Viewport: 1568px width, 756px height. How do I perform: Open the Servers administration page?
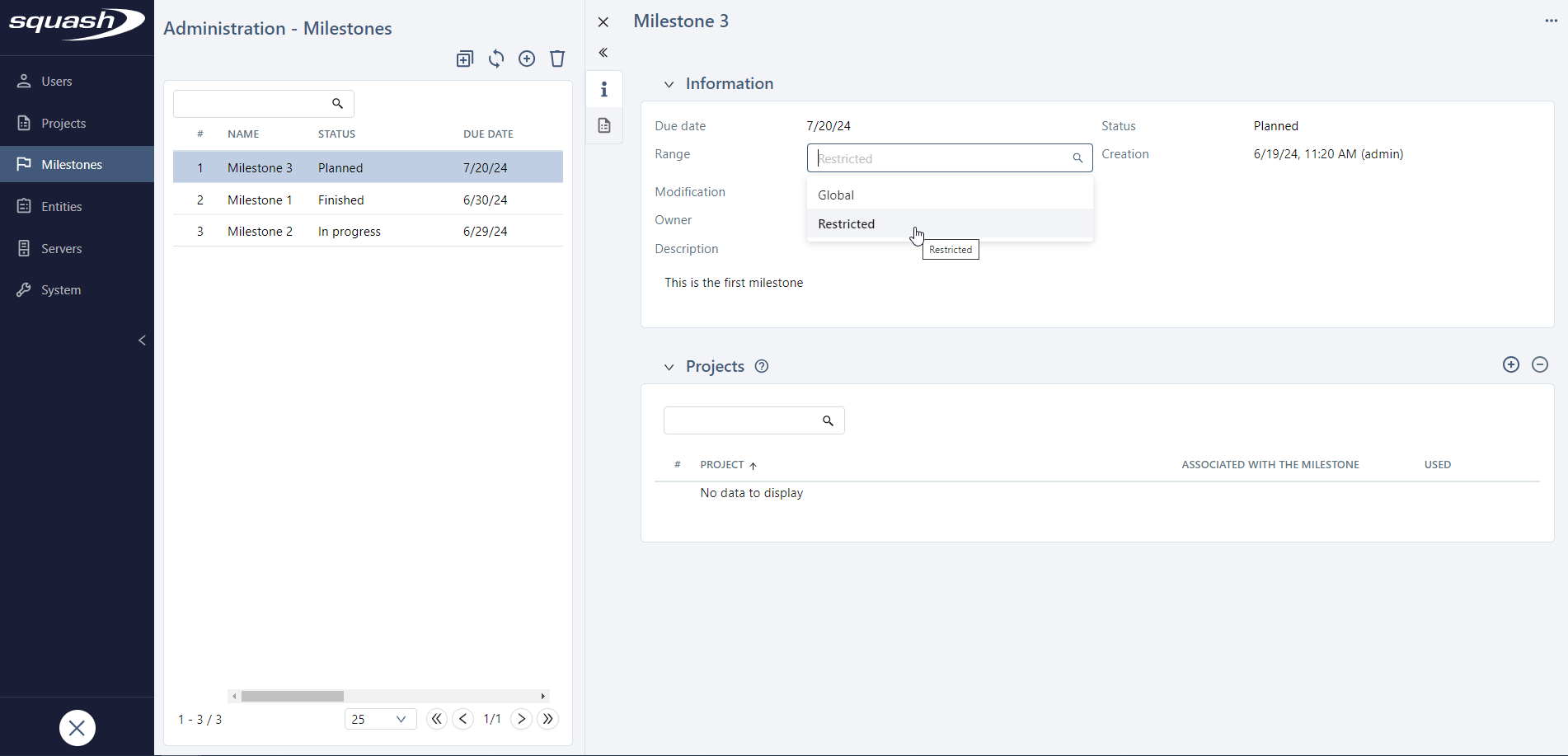(x=61, y=248)
